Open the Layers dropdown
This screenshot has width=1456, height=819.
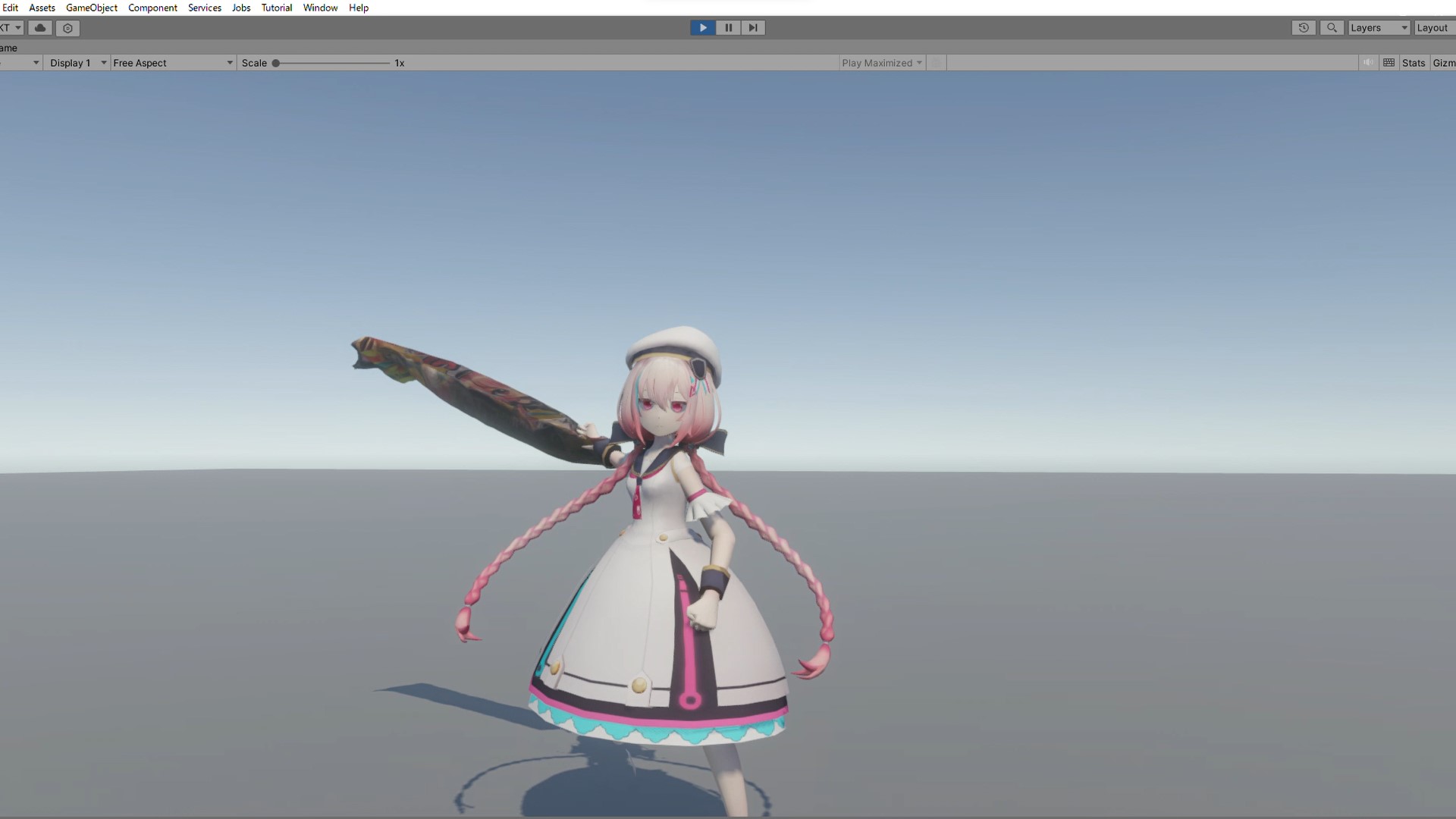point(1376,27)
